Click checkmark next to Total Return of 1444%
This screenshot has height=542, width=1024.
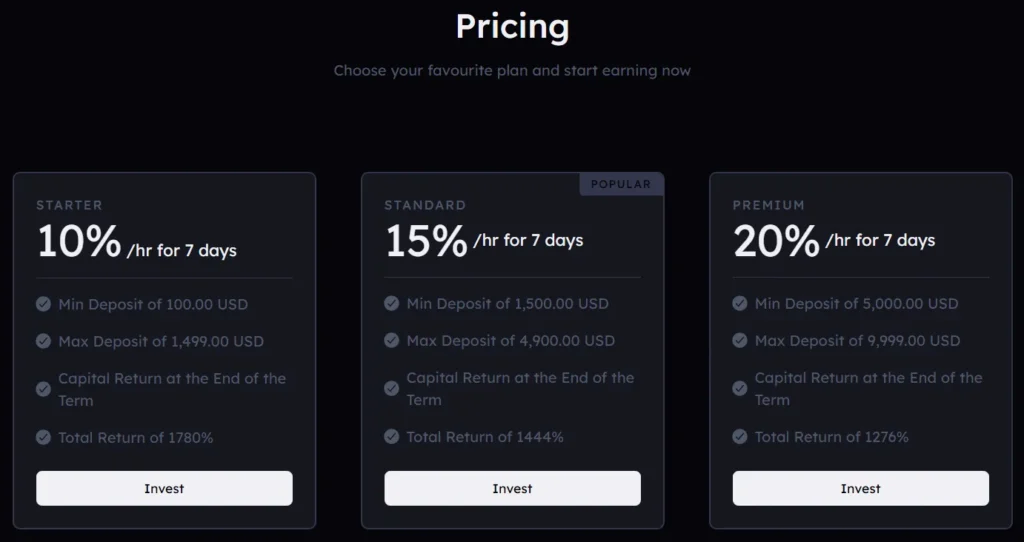391,436
